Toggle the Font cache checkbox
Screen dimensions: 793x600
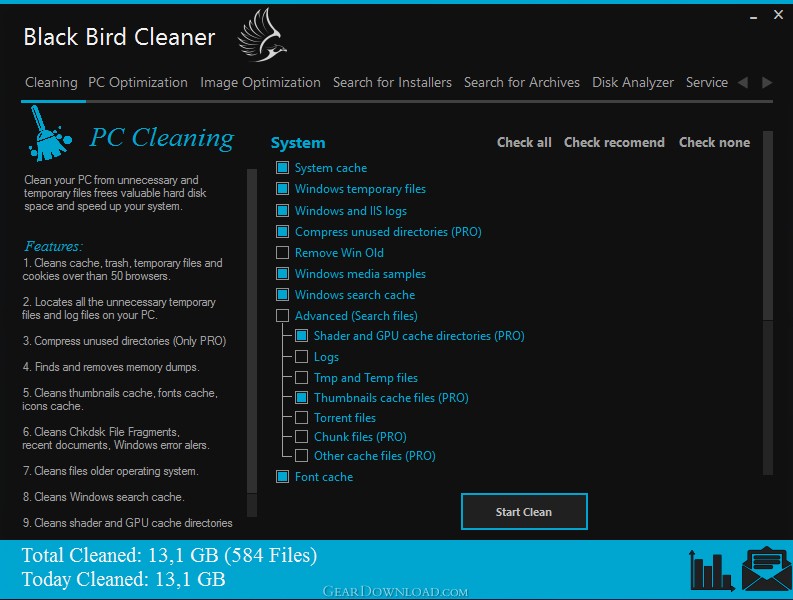(x=283, y=477)
